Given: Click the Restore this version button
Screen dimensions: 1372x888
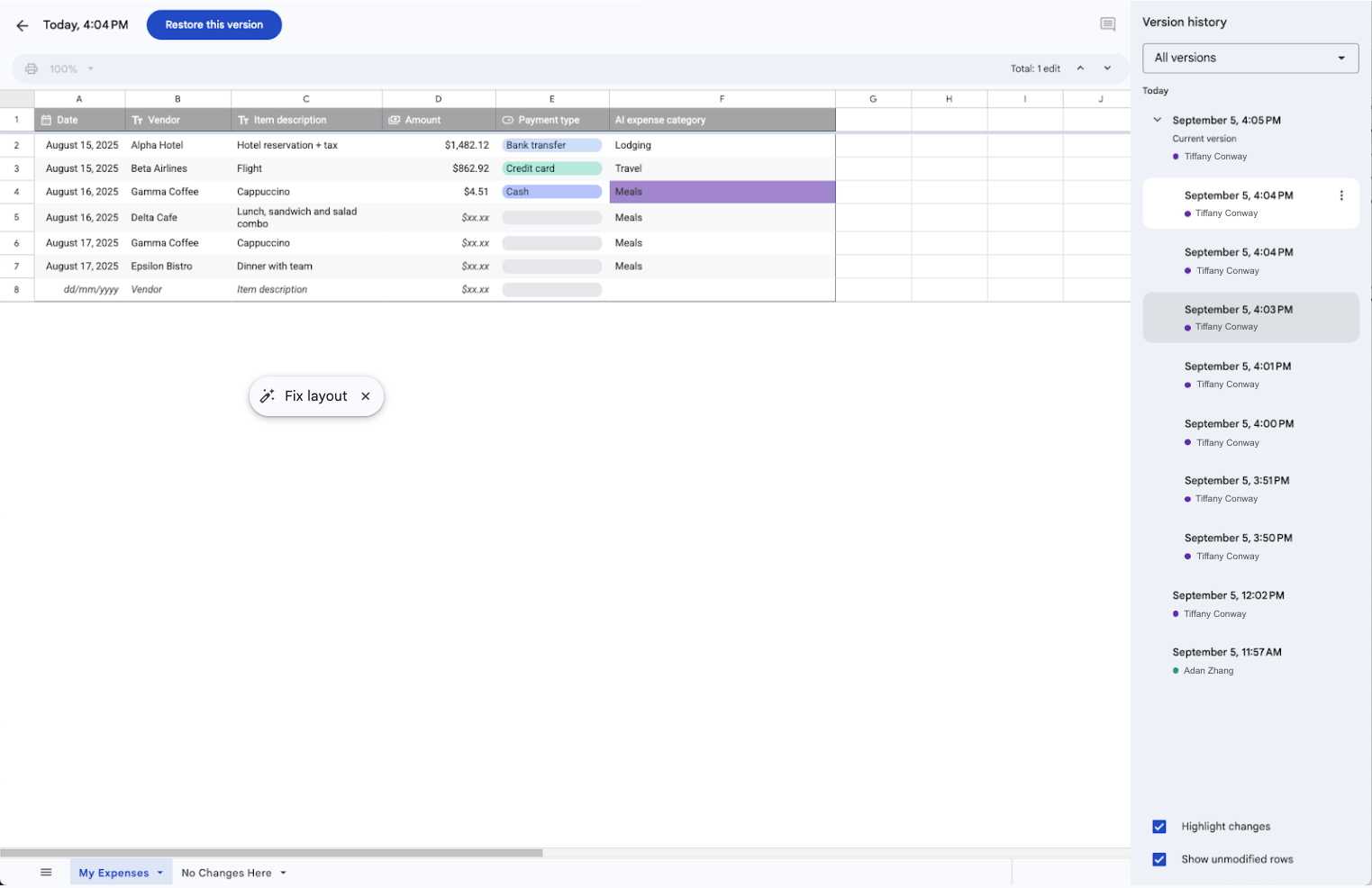Looking at the screenshot, I should click(214, 25).
